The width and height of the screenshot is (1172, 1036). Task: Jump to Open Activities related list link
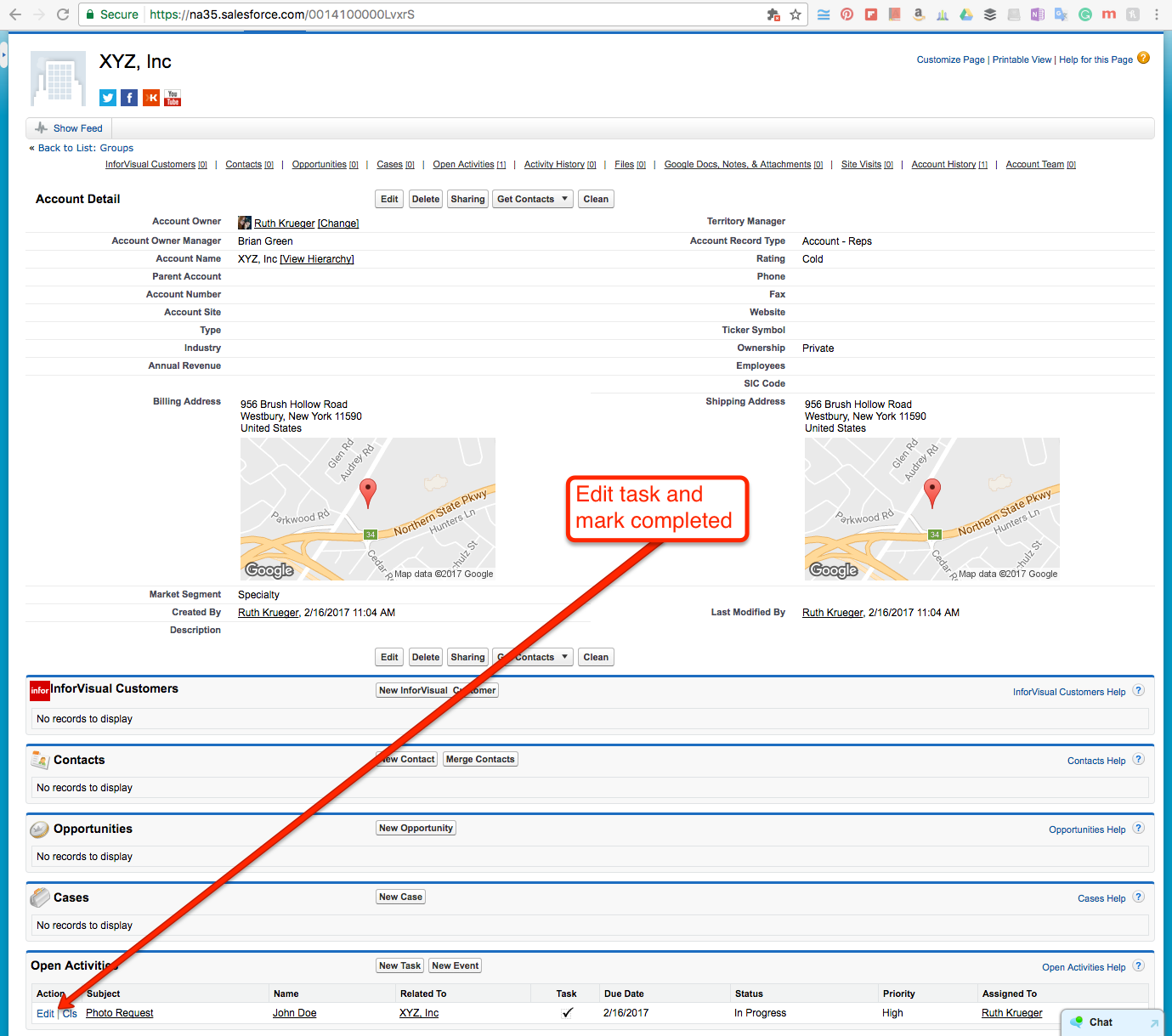[463, 165]
